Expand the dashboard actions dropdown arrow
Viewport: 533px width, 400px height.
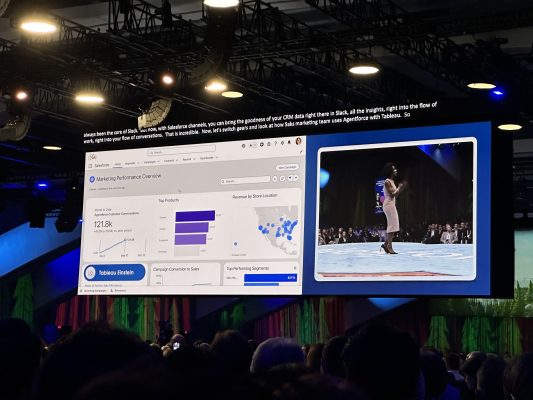pos(296,178)
